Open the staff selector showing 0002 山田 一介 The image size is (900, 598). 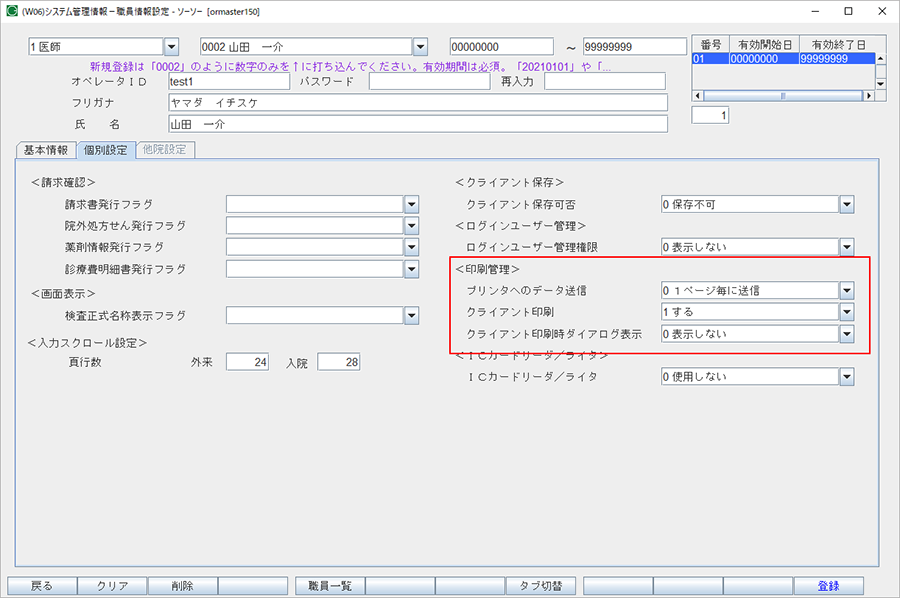tap(420, 46)
